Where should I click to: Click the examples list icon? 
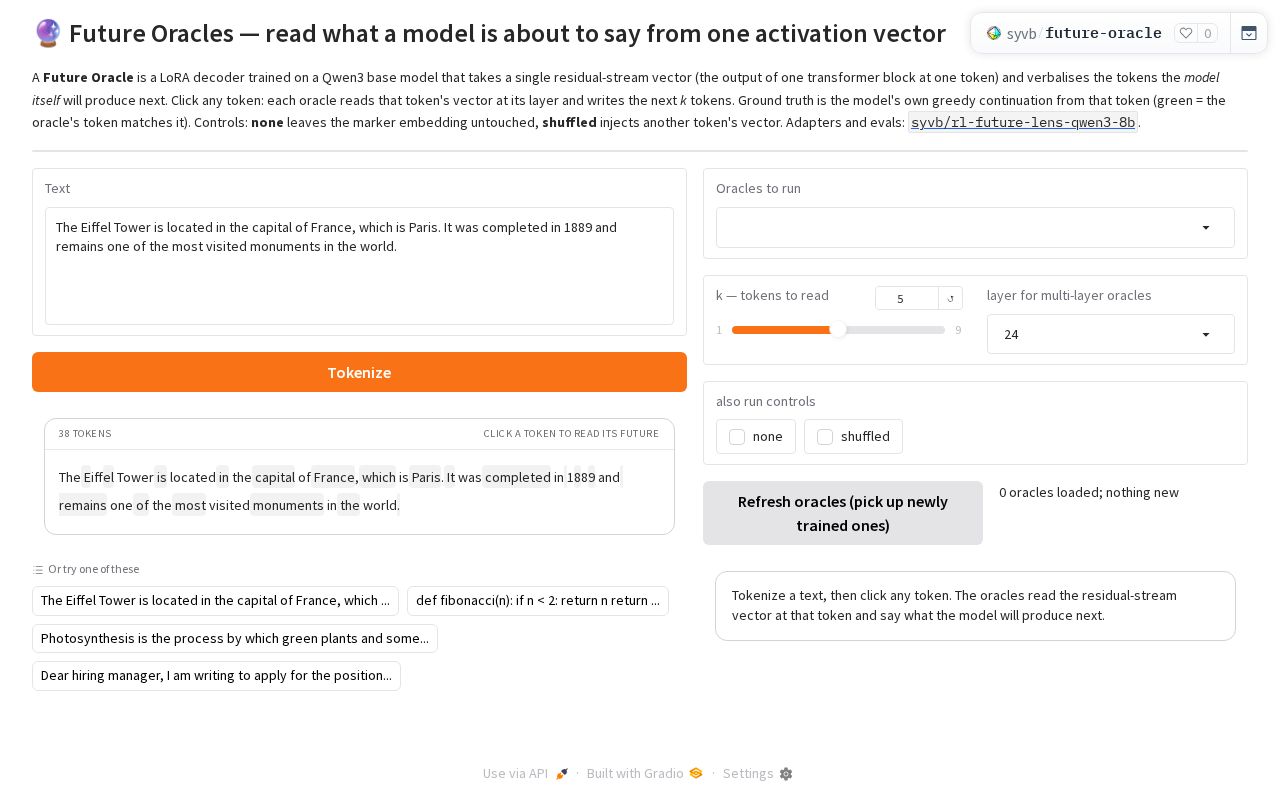pyautogui.click(x=38, y=570)
